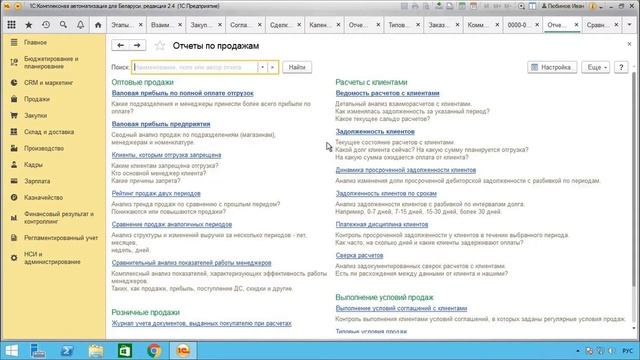Open the Favorites star in top panel

(29, 25)
